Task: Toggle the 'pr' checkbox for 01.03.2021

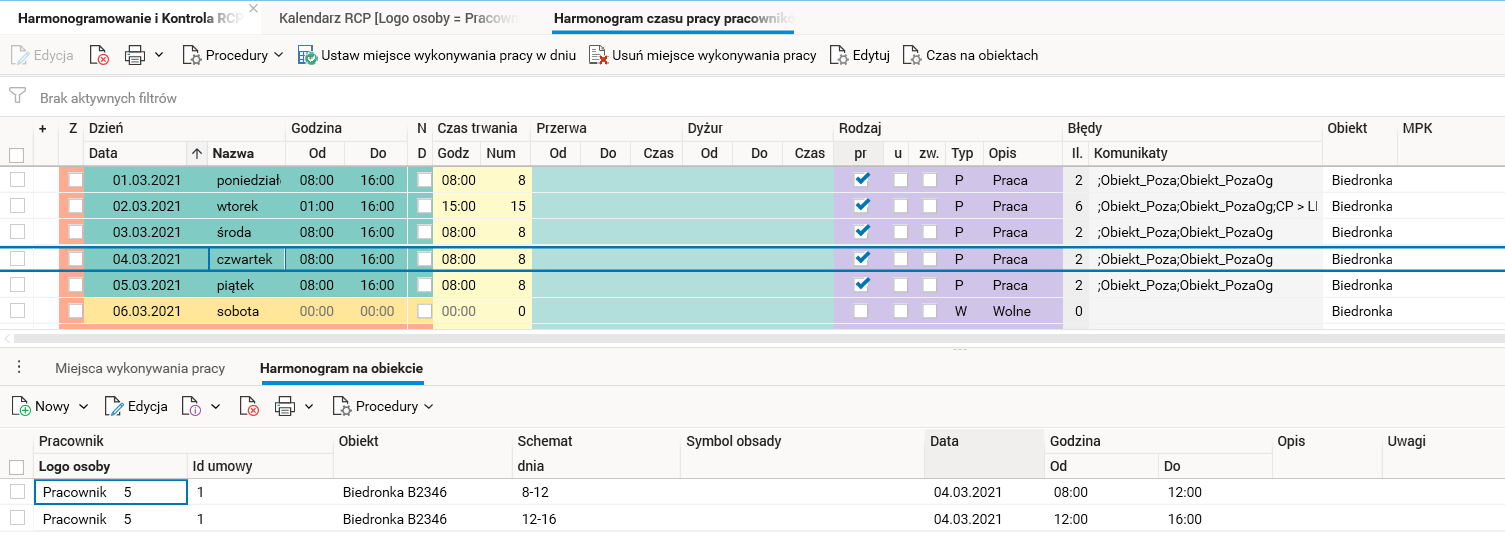Action: [862, 180]
